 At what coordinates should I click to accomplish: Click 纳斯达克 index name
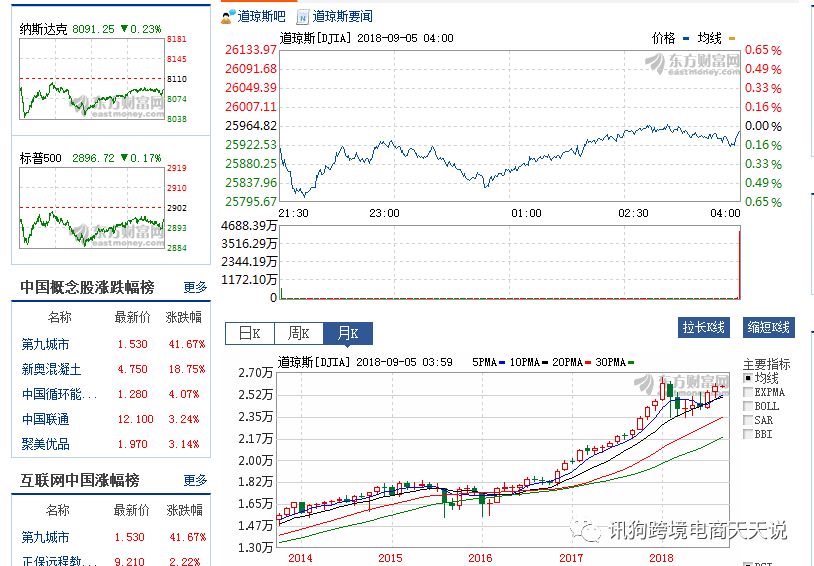tap(44, 29)
